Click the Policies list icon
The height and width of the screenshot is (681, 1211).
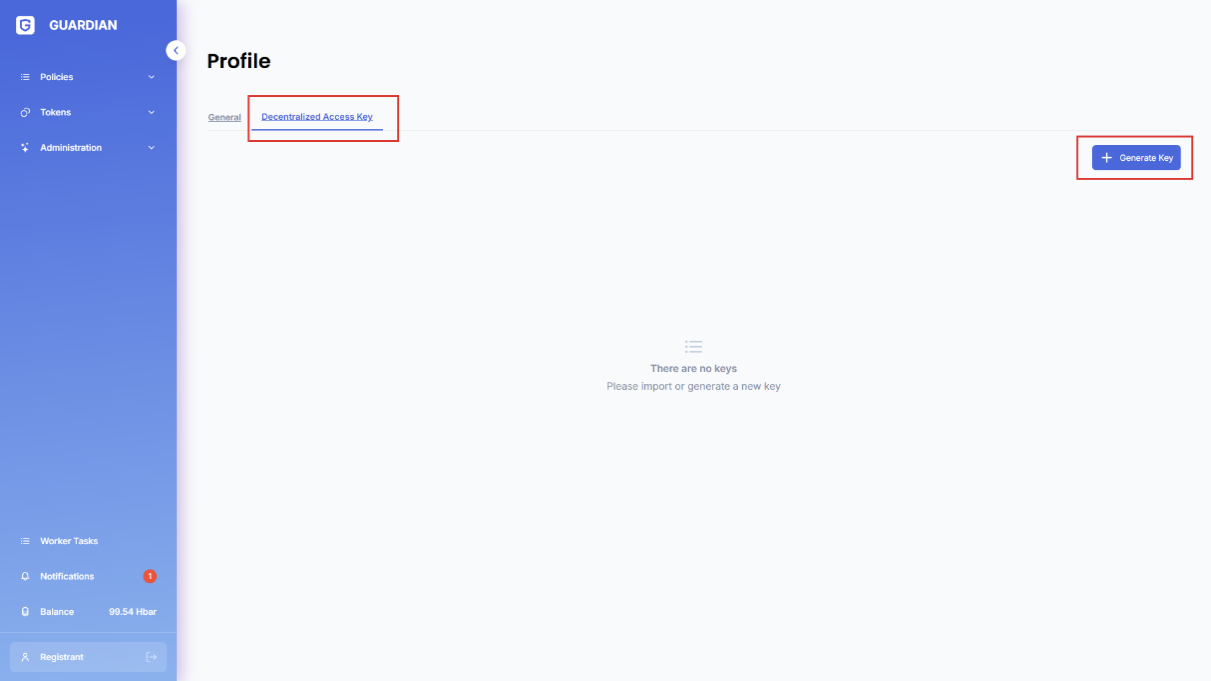click(x=25, y=77)
